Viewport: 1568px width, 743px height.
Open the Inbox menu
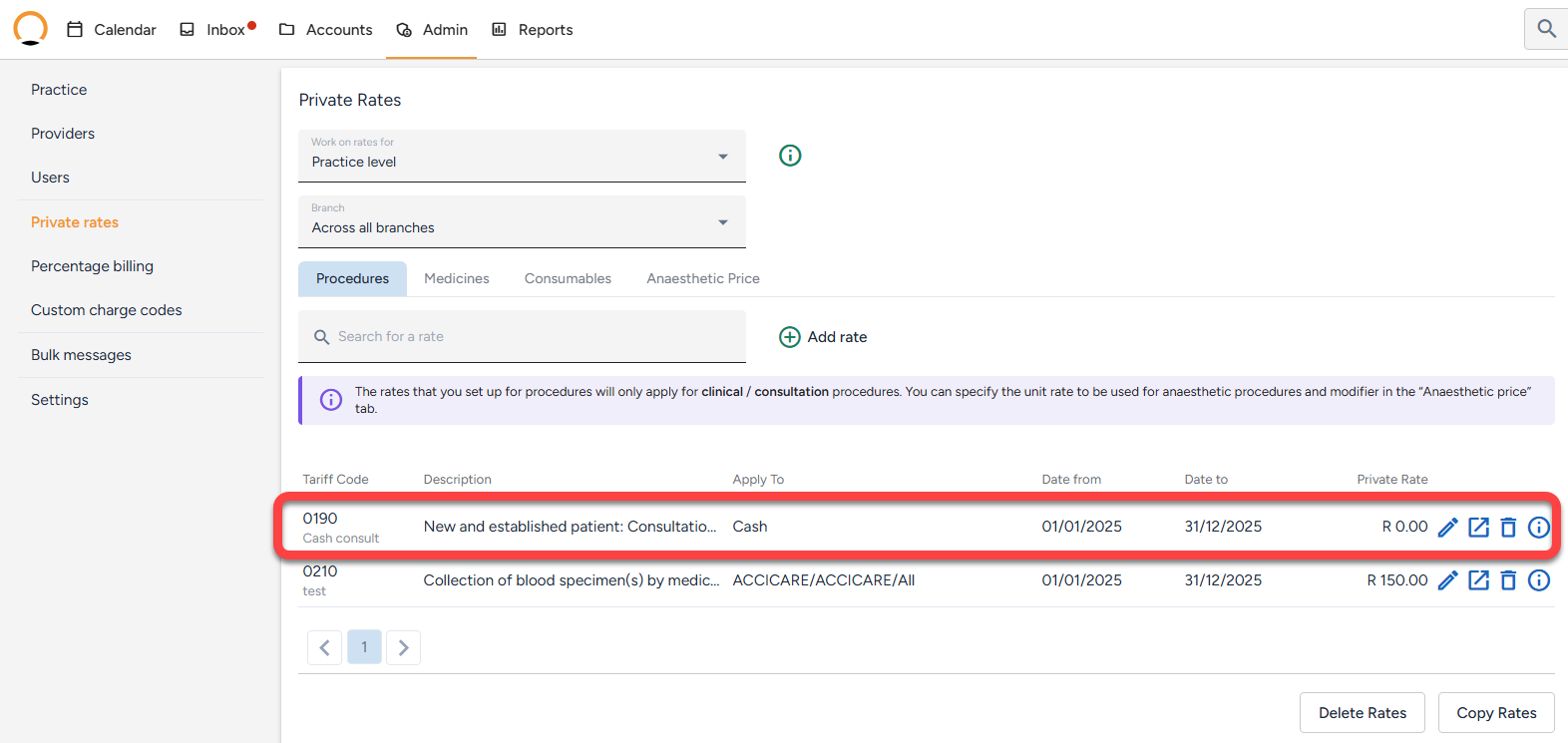tap(217, 30)
